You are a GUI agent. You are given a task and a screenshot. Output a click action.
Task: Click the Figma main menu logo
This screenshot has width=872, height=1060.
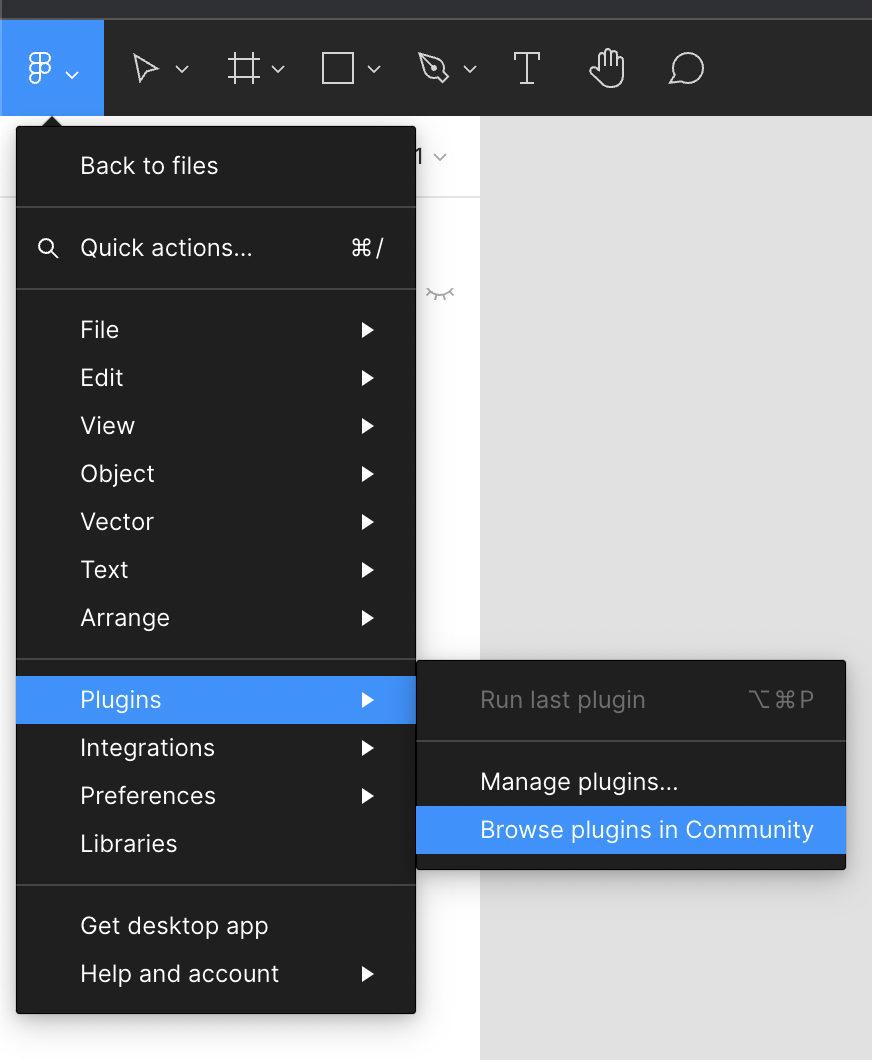(40, 69)
